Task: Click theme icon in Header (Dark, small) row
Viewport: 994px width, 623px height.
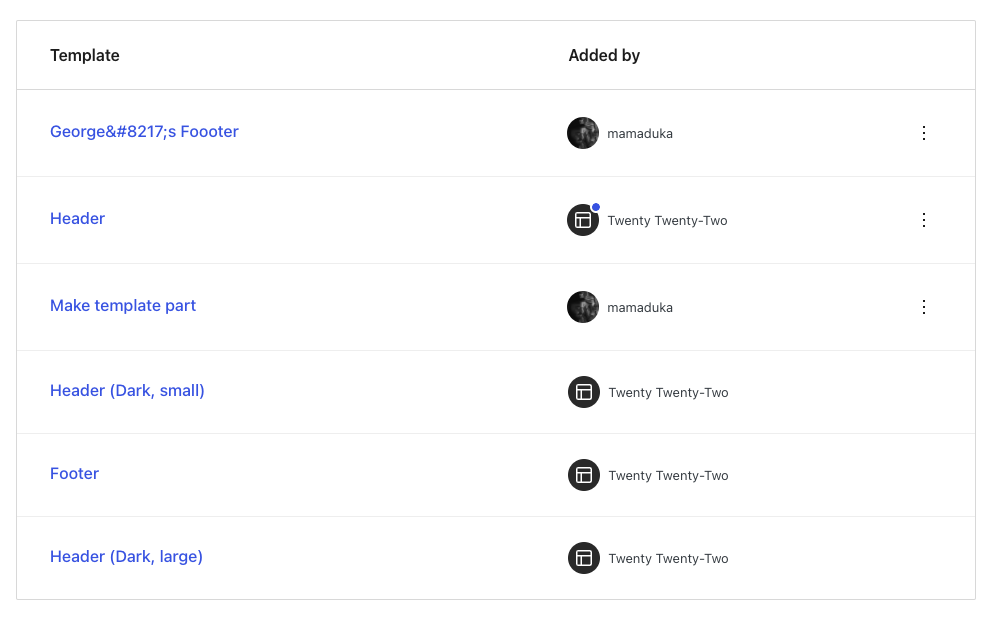Action: (x=584, y=392)
